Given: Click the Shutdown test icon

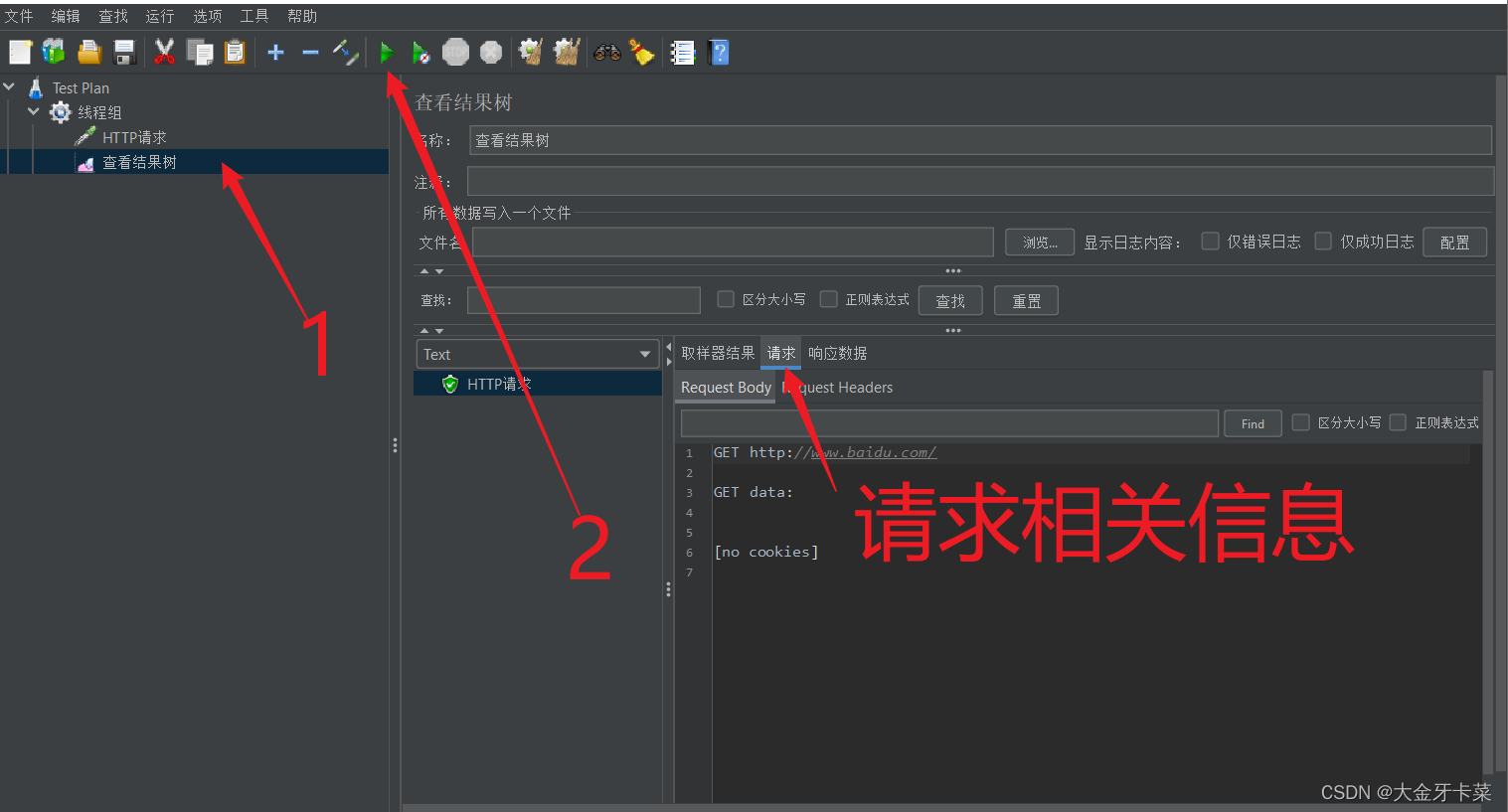Looking at the screenshot, I should (x=491, y=52).
